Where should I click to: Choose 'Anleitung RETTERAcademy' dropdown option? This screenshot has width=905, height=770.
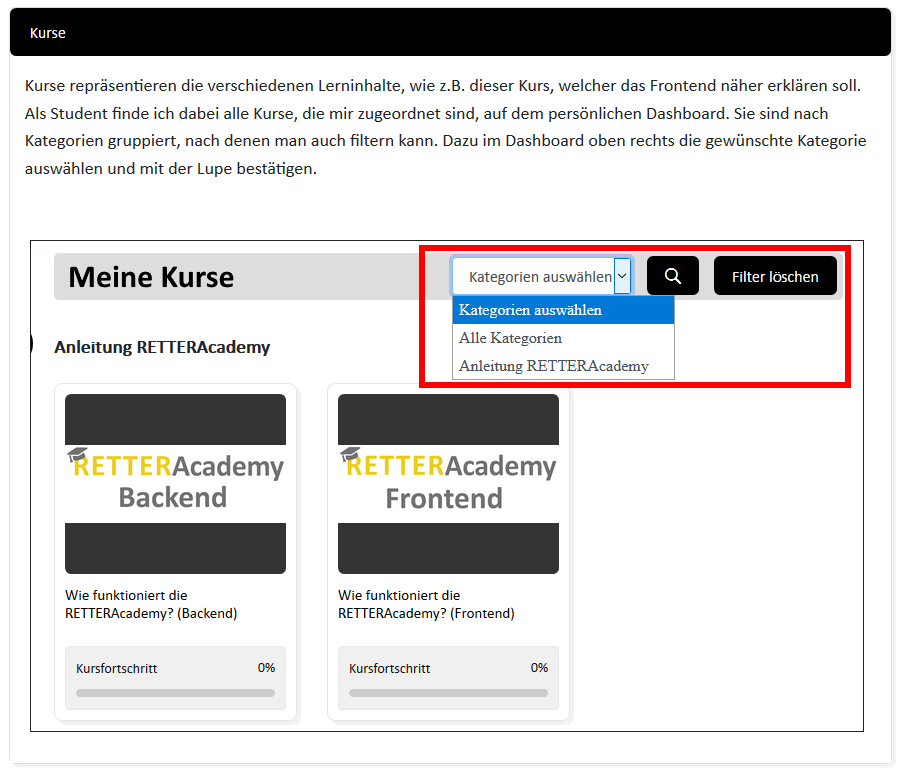tap(563, 365)
